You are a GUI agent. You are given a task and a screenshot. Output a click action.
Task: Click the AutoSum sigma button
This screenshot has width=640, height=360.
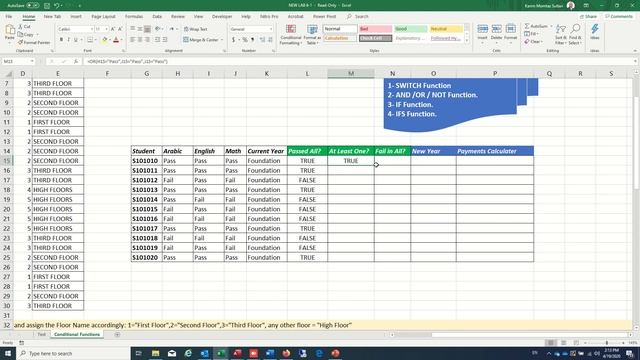[x=536, y=26]
